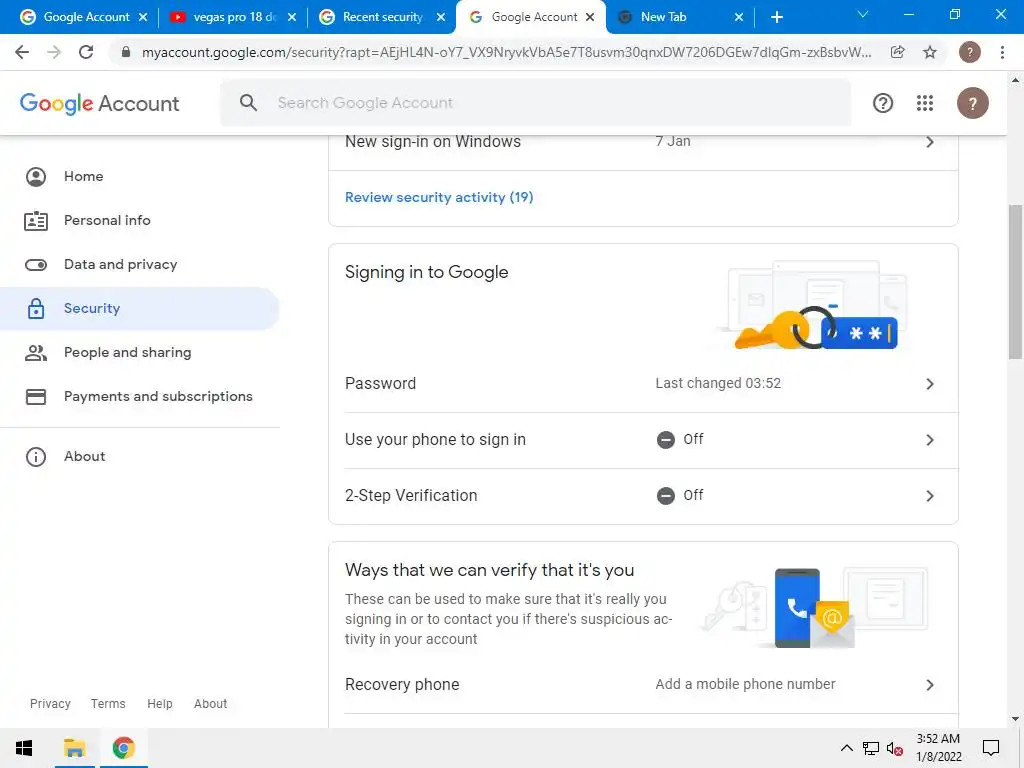The image size is (1024, 768).
Task: Open the Chrome profile avatar in toolbar
Action: pos(970,52)
